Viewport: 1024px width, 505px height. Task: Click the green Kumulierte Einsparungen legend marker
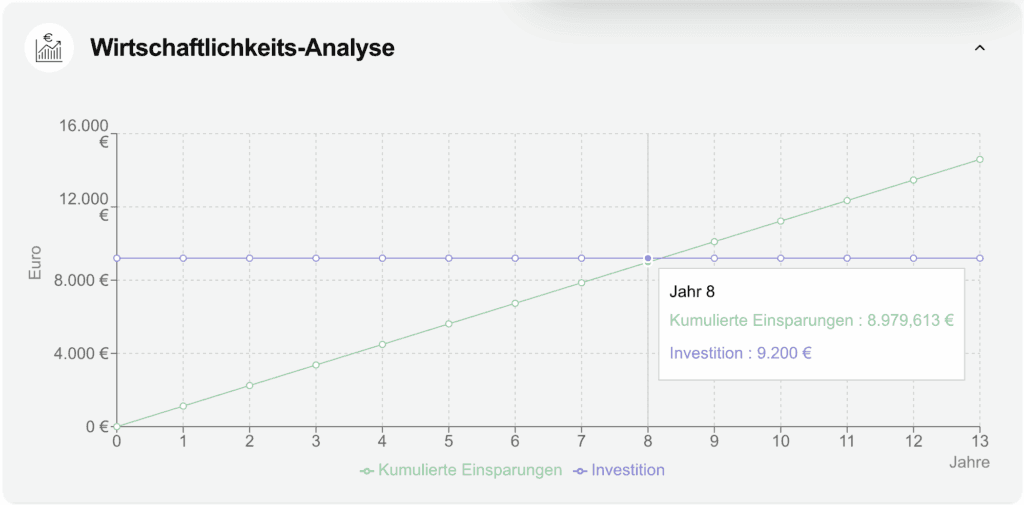tap(367, 470)
